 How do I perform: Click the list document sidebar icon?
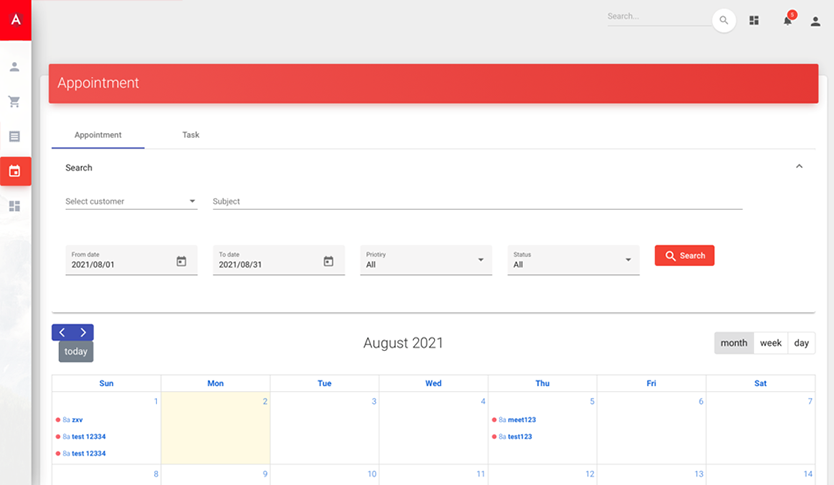pos(14,136)
